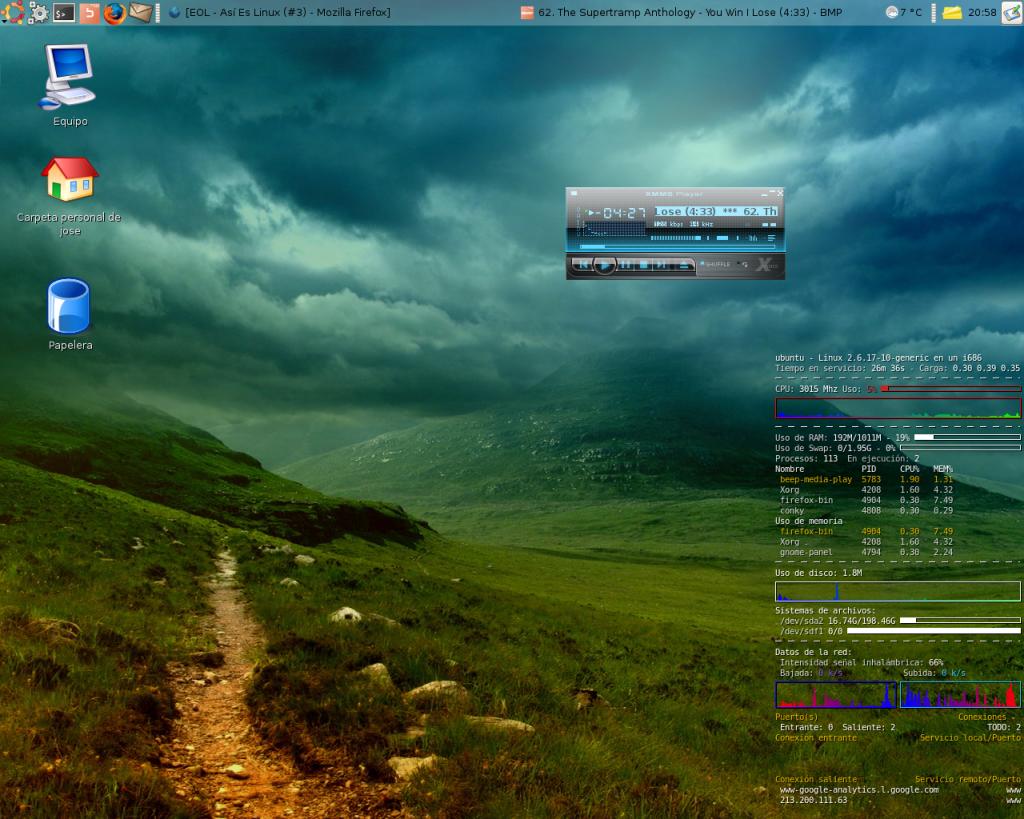Toggle the playlist button in player
1024x819 pixels.
pos(771,238)
